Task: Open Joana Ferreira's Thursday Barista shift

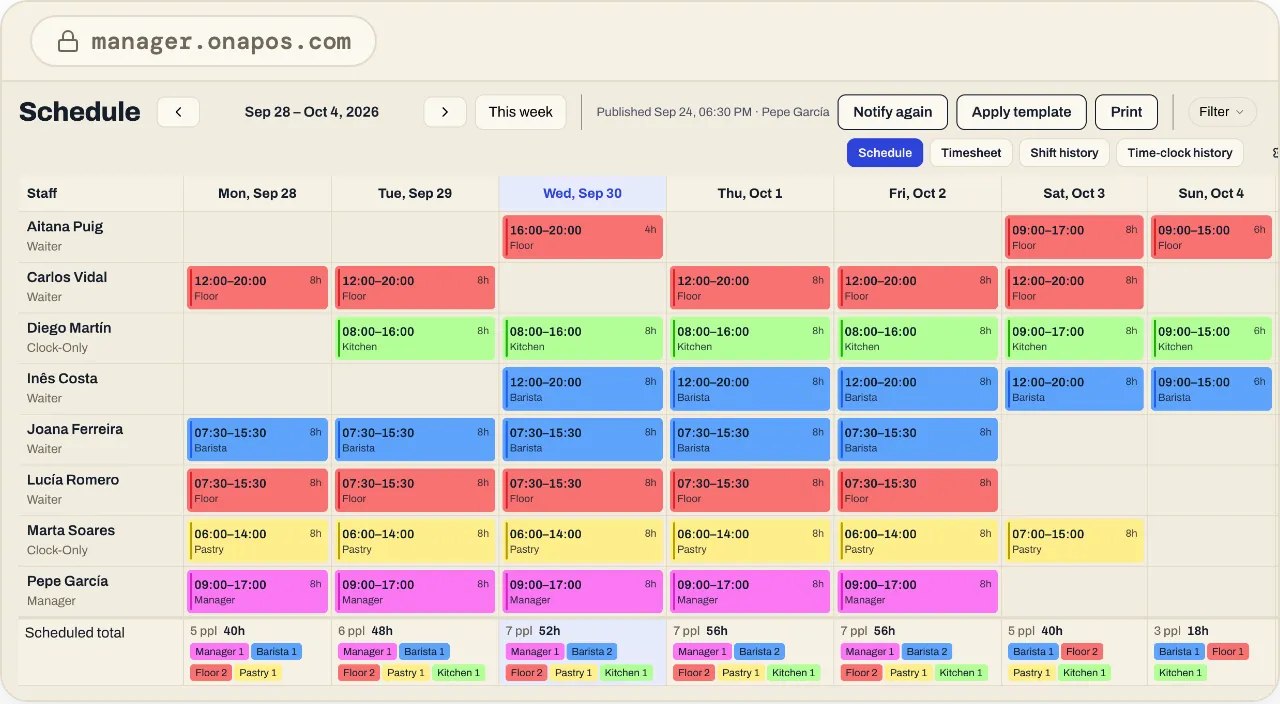Action: tap(750, 440)
